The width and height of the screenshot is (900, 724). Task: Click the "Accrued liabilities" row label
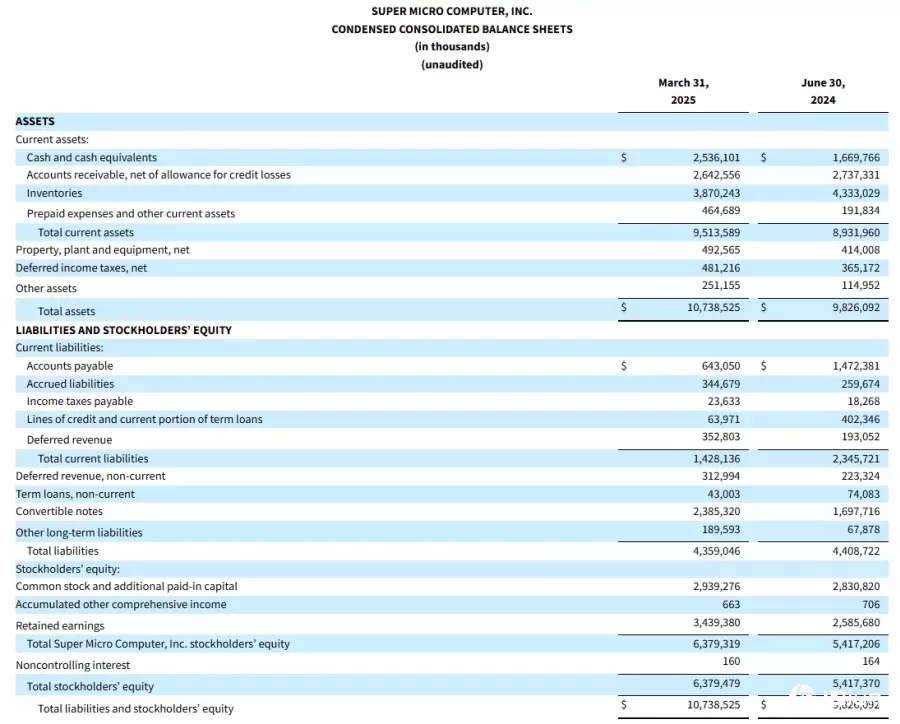(x=70, y=384)
